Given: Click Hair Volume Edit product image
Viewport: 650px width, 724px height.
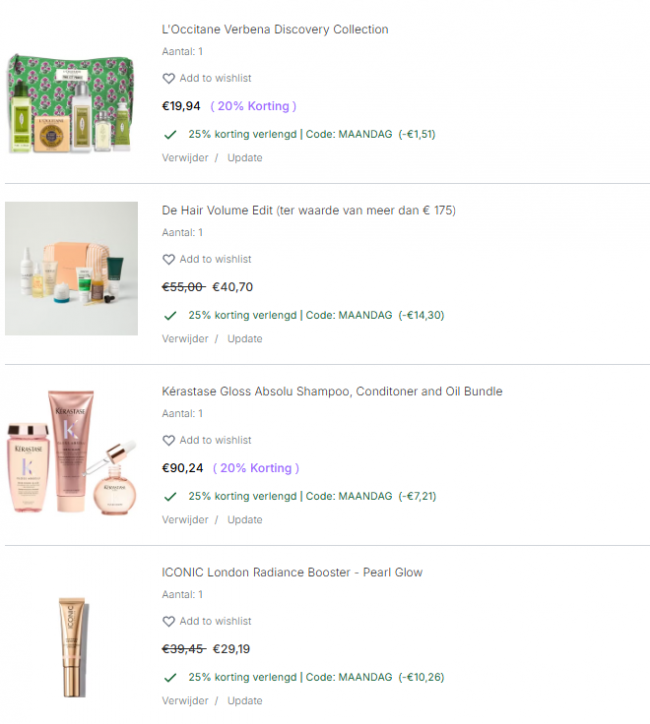Looking at the screenshot, I should [72, 268].
